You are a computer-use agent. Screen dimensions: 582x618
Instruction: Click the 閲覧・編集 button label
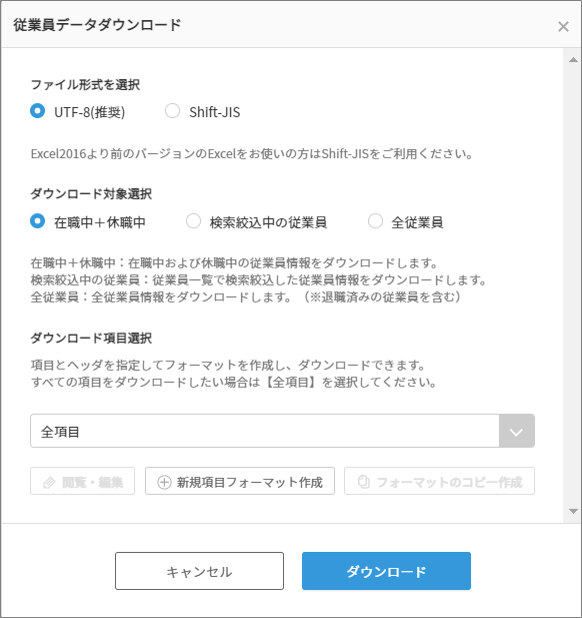(x=92, y=482)
